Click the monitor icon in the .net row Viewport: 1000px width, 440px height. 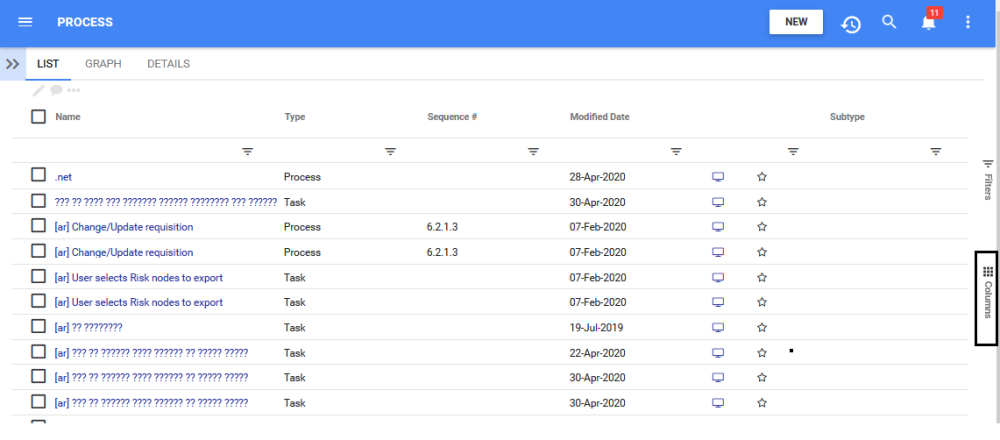tap(717, 177)
